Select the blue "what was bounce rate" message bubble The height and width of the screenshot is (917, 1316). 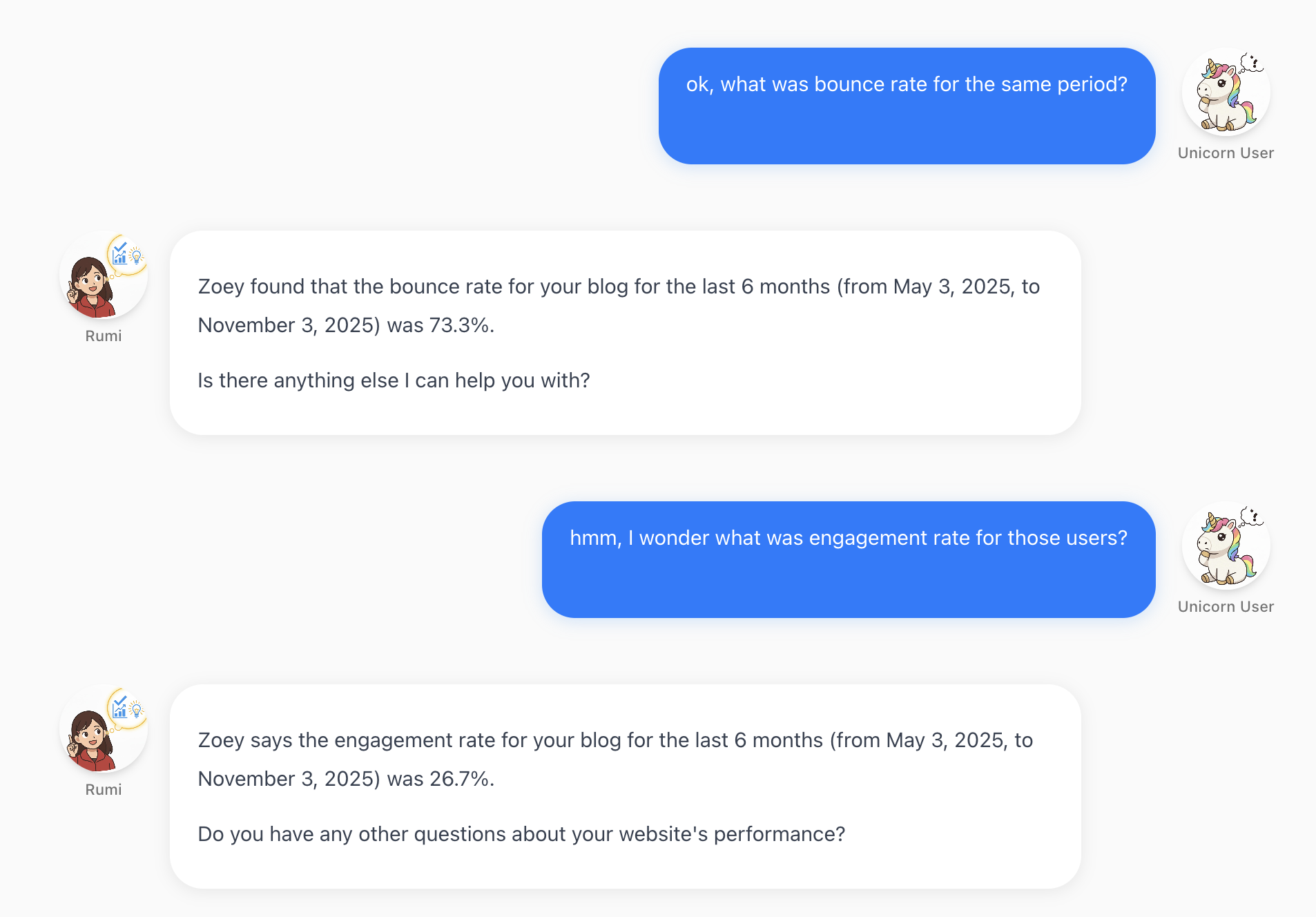tap(907, 106)
